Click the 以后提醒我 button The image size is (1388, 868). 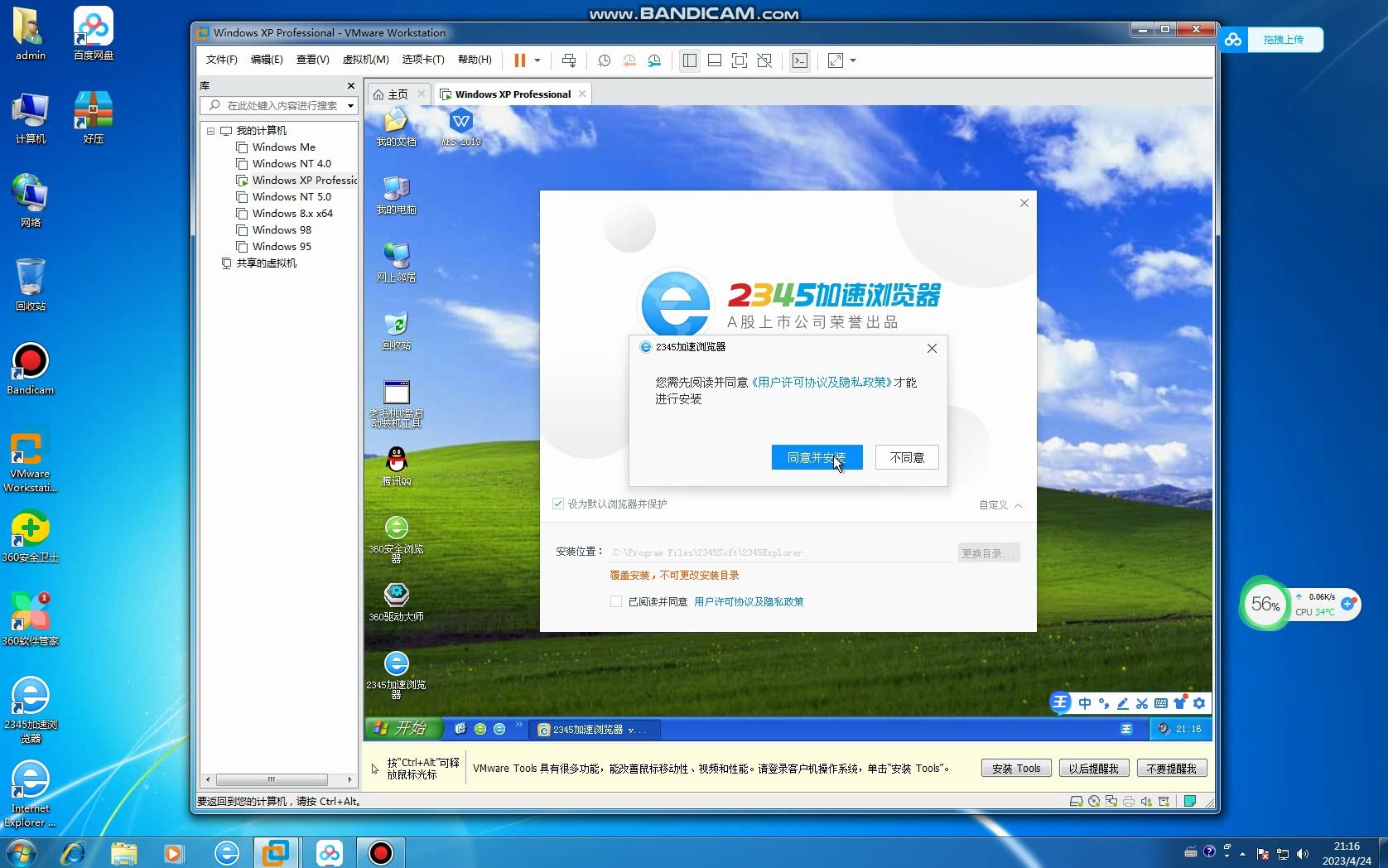point(1093,769)
